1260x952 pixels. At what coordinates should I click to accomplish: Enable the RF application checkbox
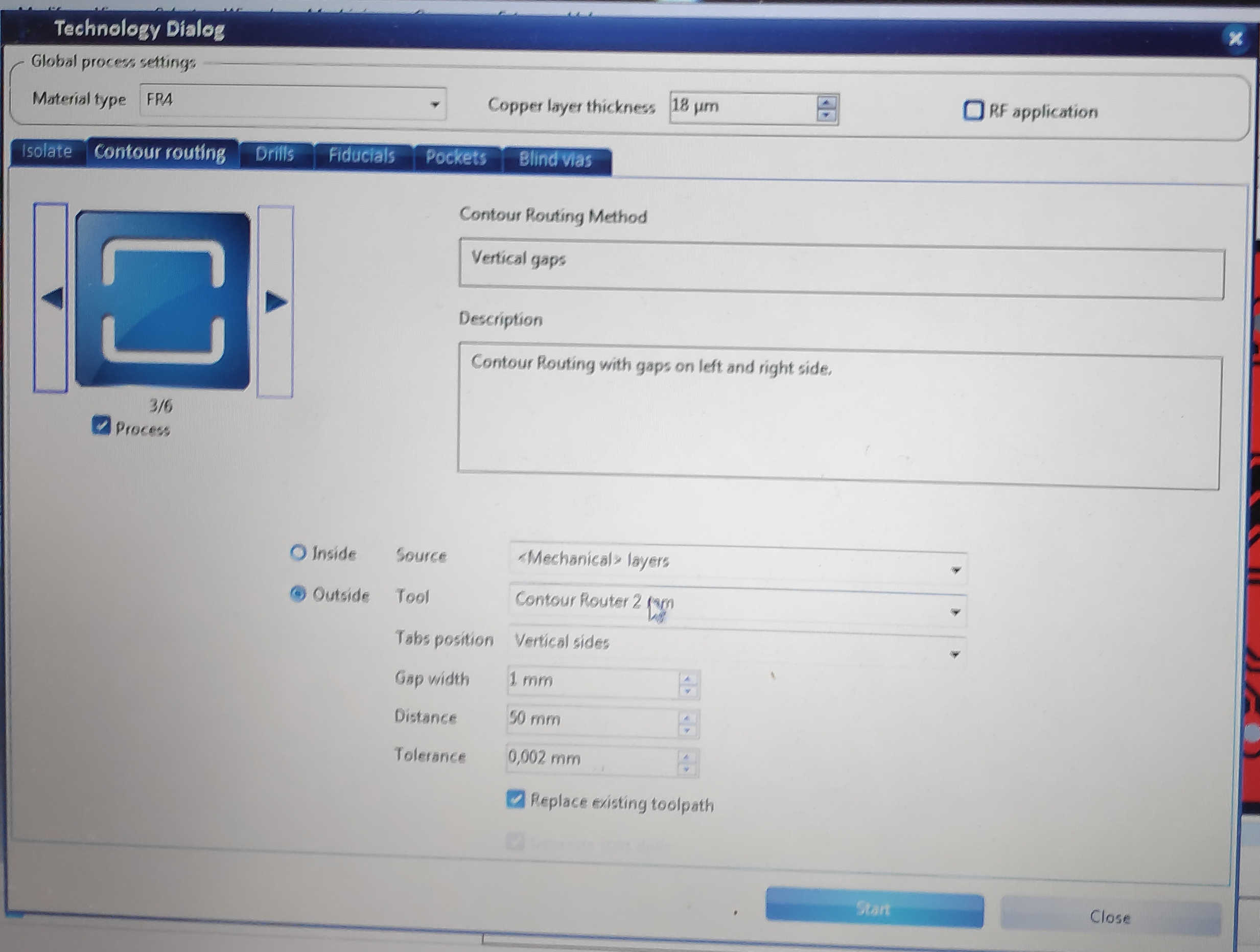point(973,110)
